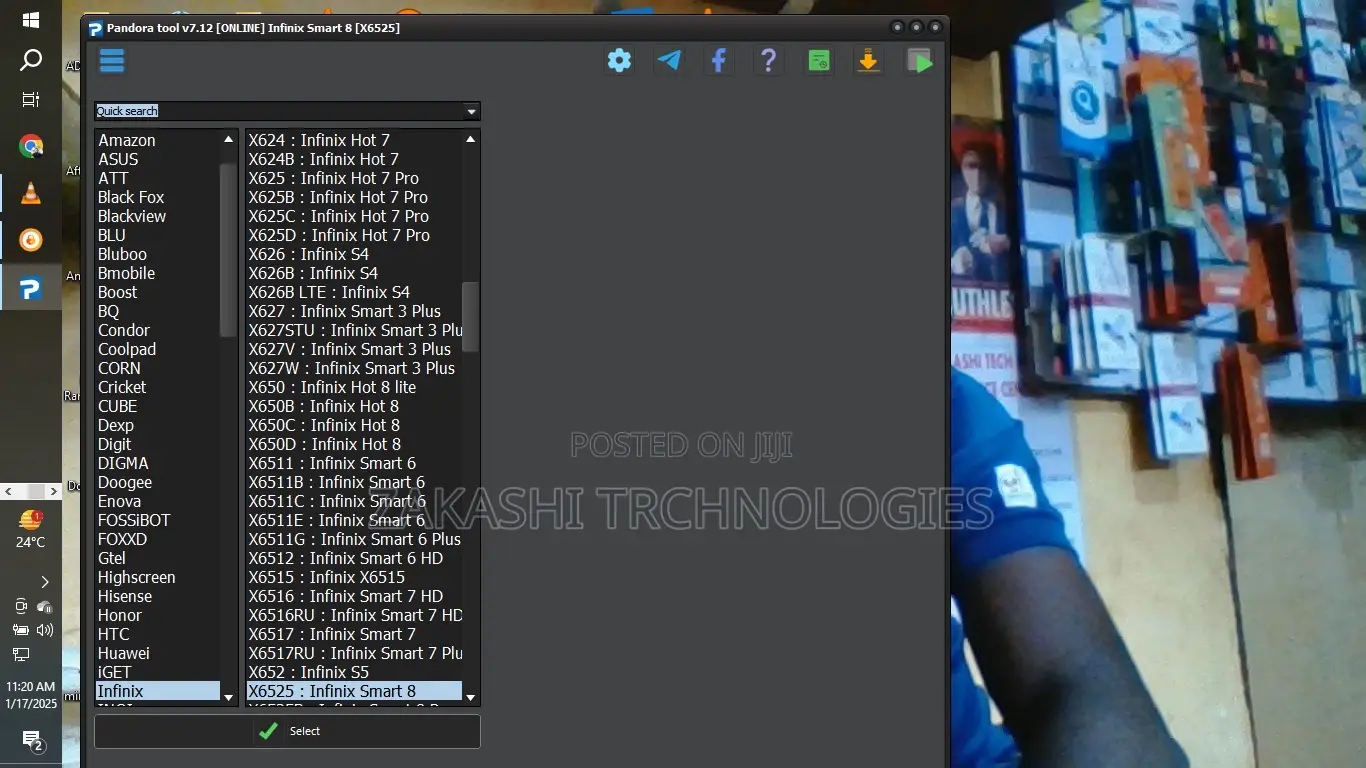This screenshot has height=768, width=1366.
Task: Open the Quick search dropdown arrow
Action: tap(472, 111)
